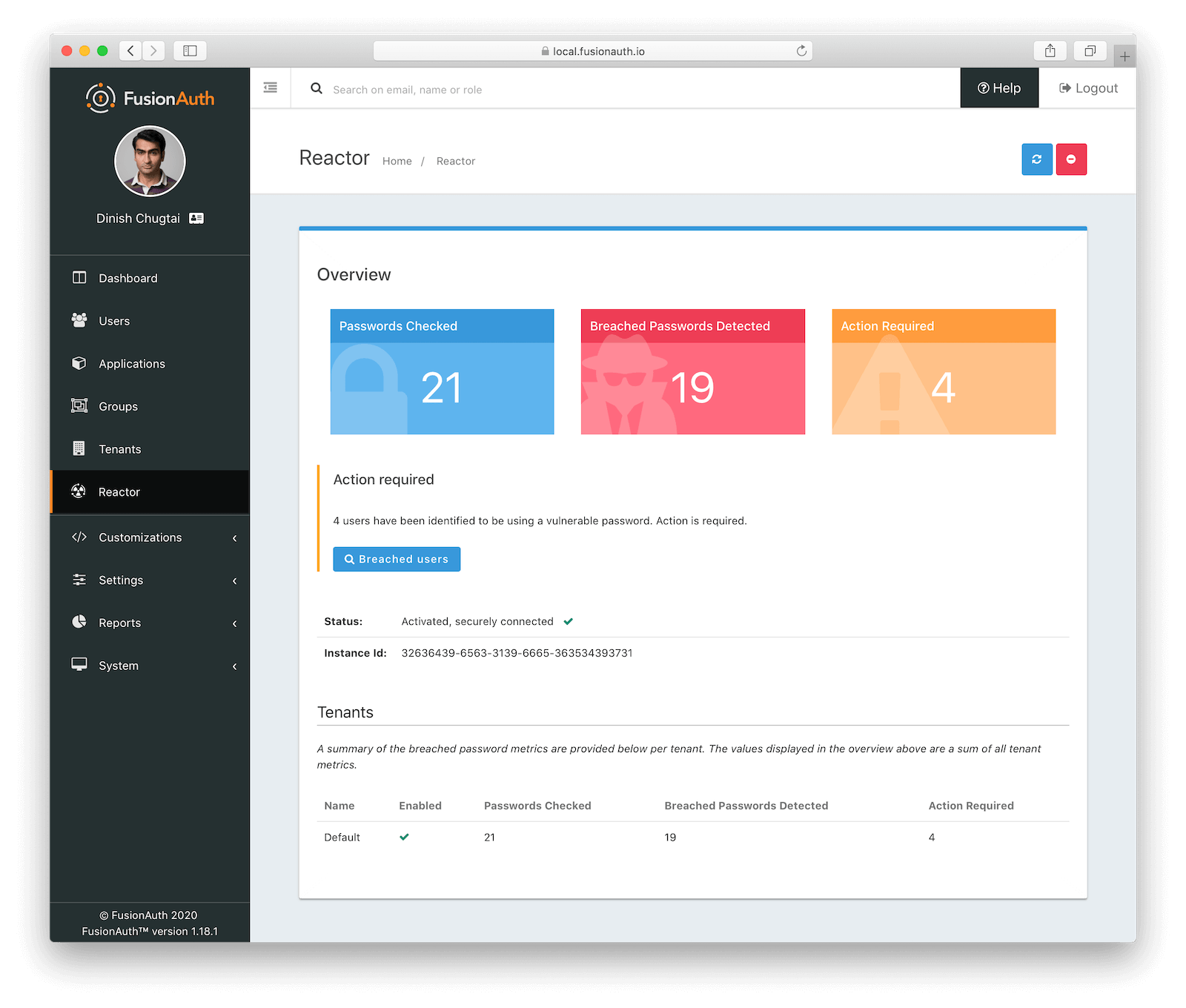Click the Reports pie chart icon
Screen dimensions: 1186x1008
[79, 622]
